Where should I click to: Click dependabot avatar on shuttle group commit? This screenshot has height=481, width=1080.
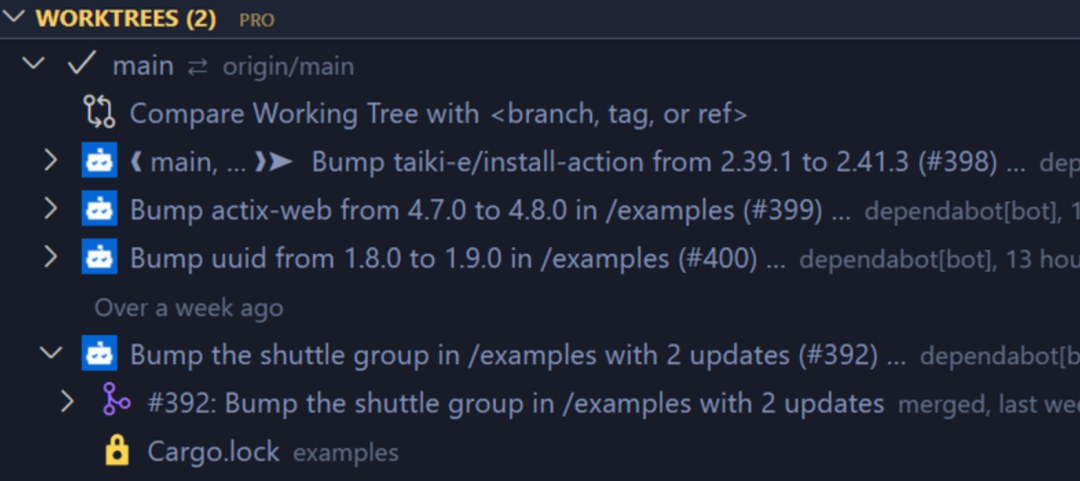pyautogui.click(x=99, y=353)
